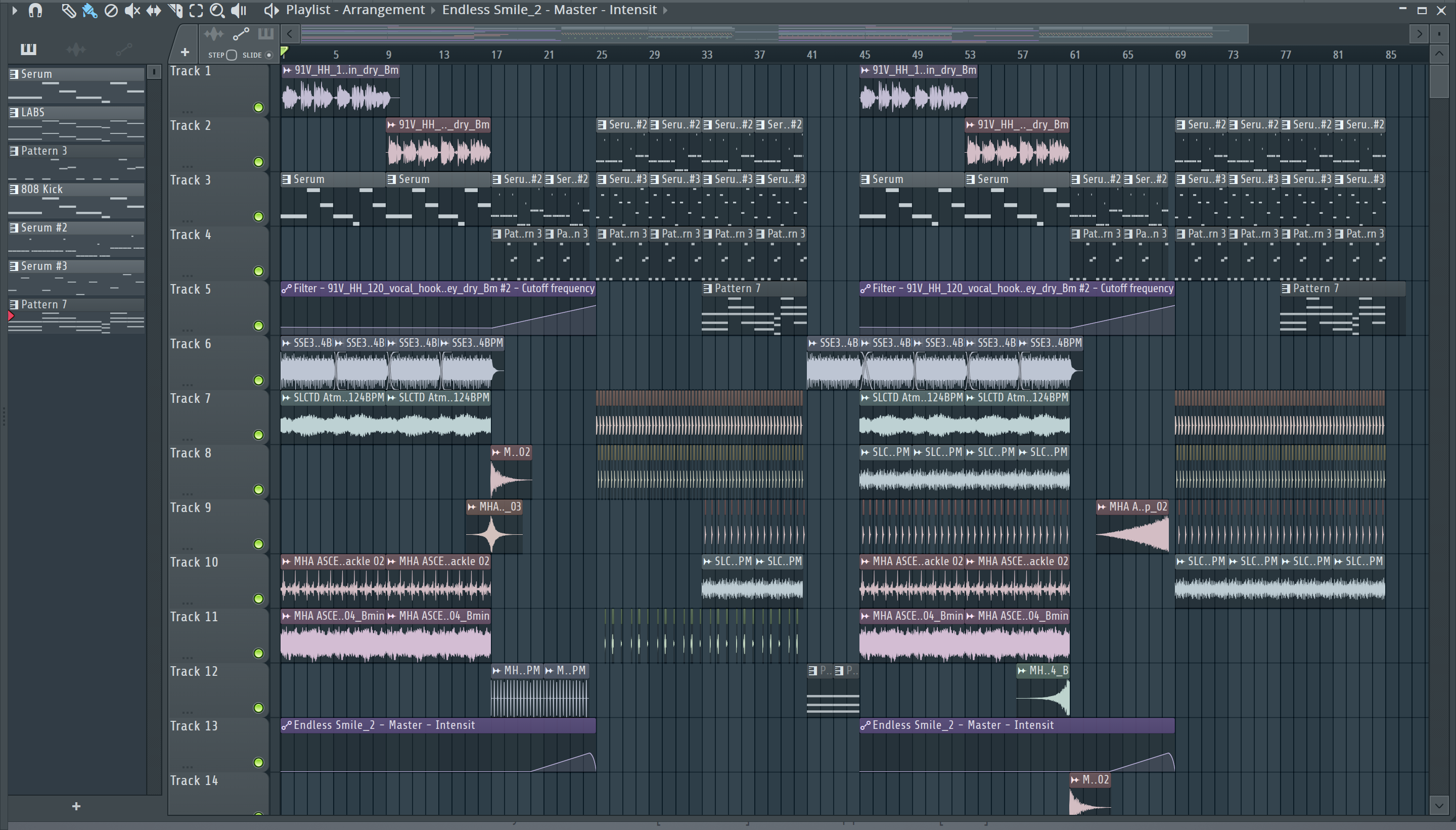1456x830 pixels.
Task: Select M..02 clip on Track 14
Action: point(1090,795)
